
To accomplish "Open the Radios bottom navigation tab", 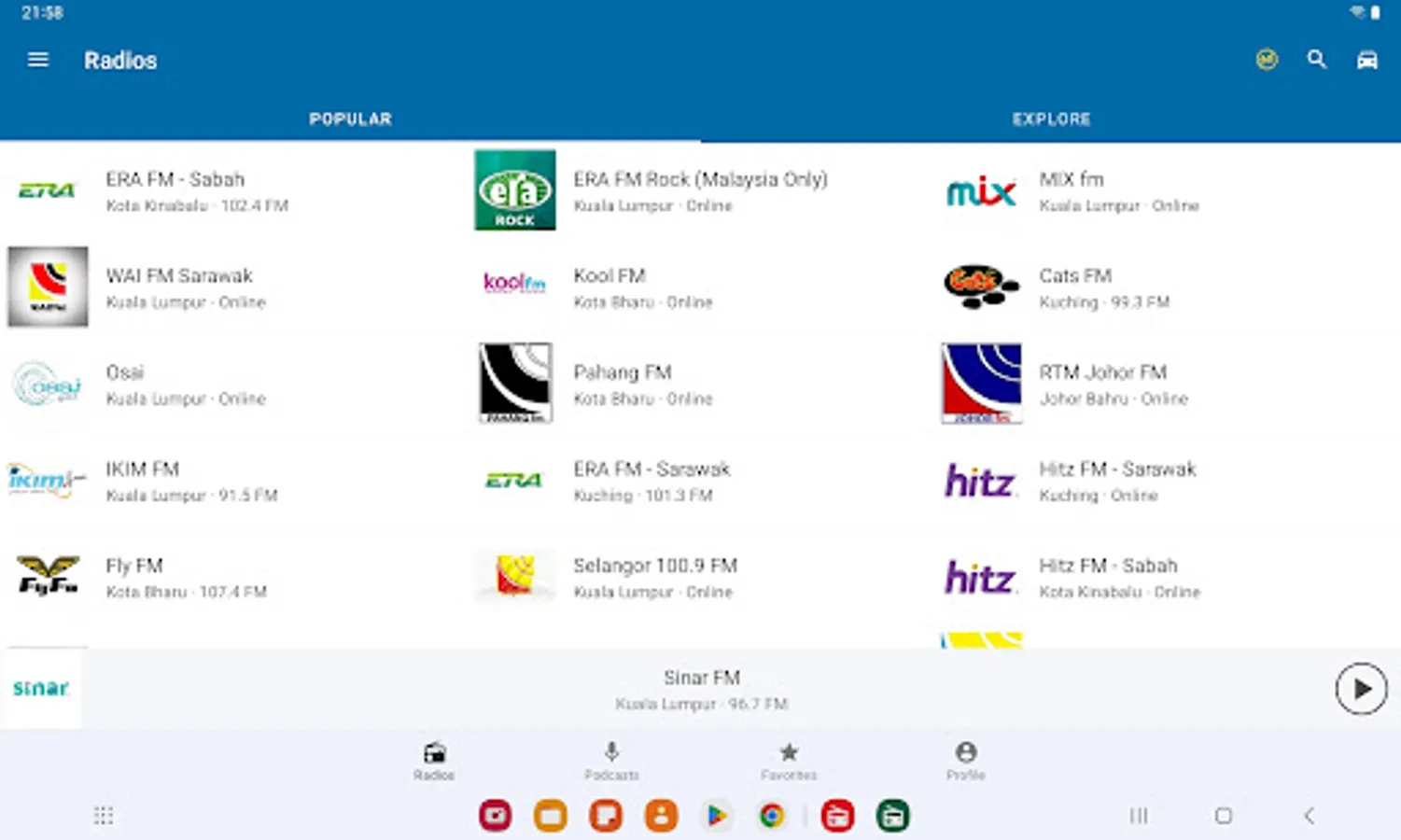I will click(x=434, y=761).
